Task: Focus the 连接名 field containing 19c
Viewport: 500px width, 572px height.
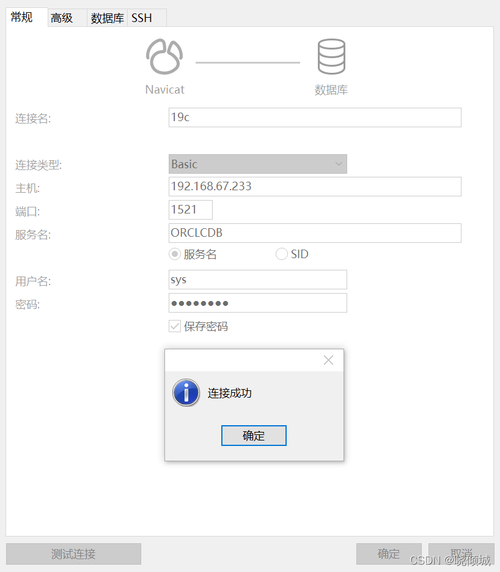Action: pyautogui.click(x=315, y=117)
